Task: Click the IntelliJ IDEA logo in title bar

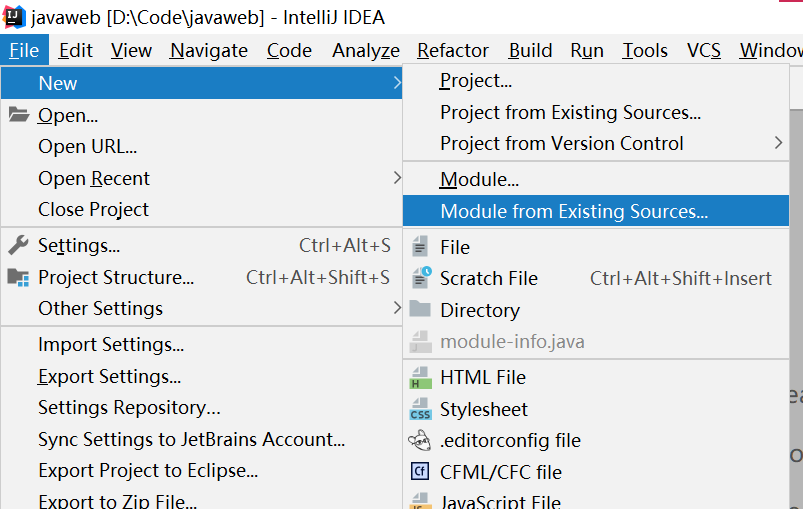Action: tap(14, 17)
